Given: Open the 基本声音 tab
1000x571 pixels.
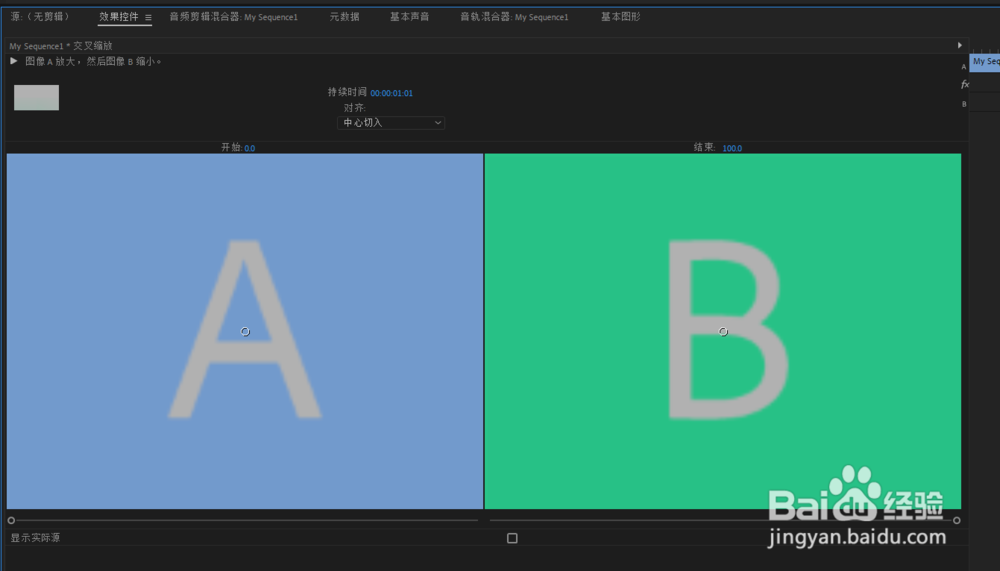Looking at the screenshot, I should pyautogui.click(x=409, y=17).
